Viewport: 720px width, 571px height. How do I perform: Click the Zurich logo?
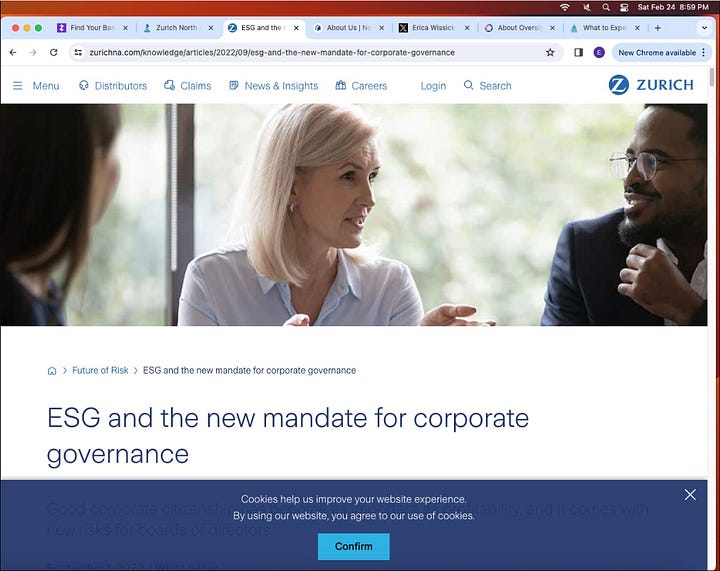coord(651,85)
